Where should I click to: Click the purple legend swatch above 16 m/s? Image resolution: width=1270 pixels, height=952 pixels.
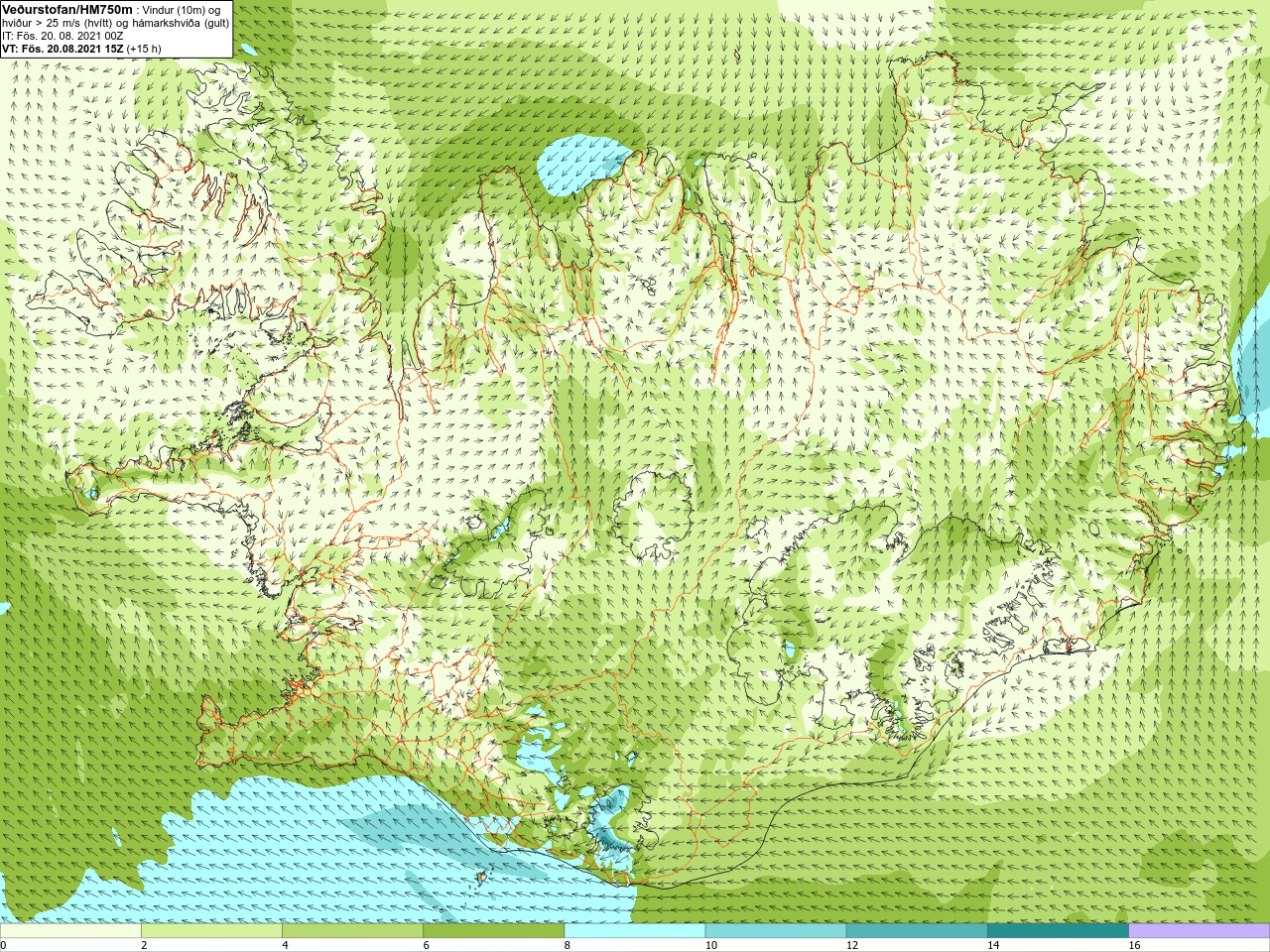tap(1199, 931)
